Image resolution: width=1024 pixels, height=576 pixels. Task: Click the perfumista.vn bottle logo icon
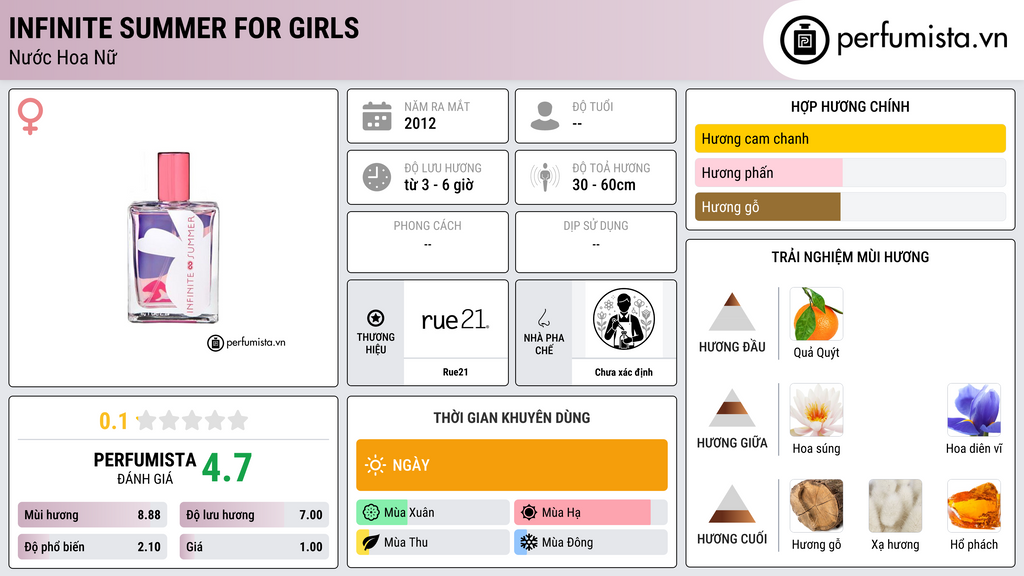tap(804, 40)
